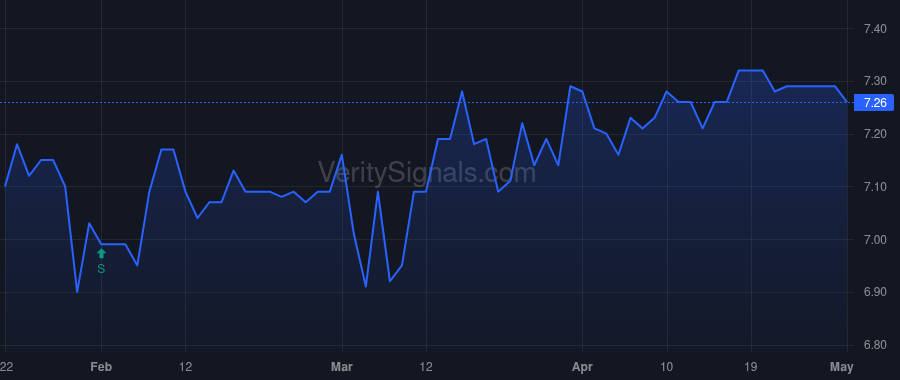The width and height of the screenshot is (900, 380).
Task: Click the 6.80 price axis label
Action: [x=875, y=345]
